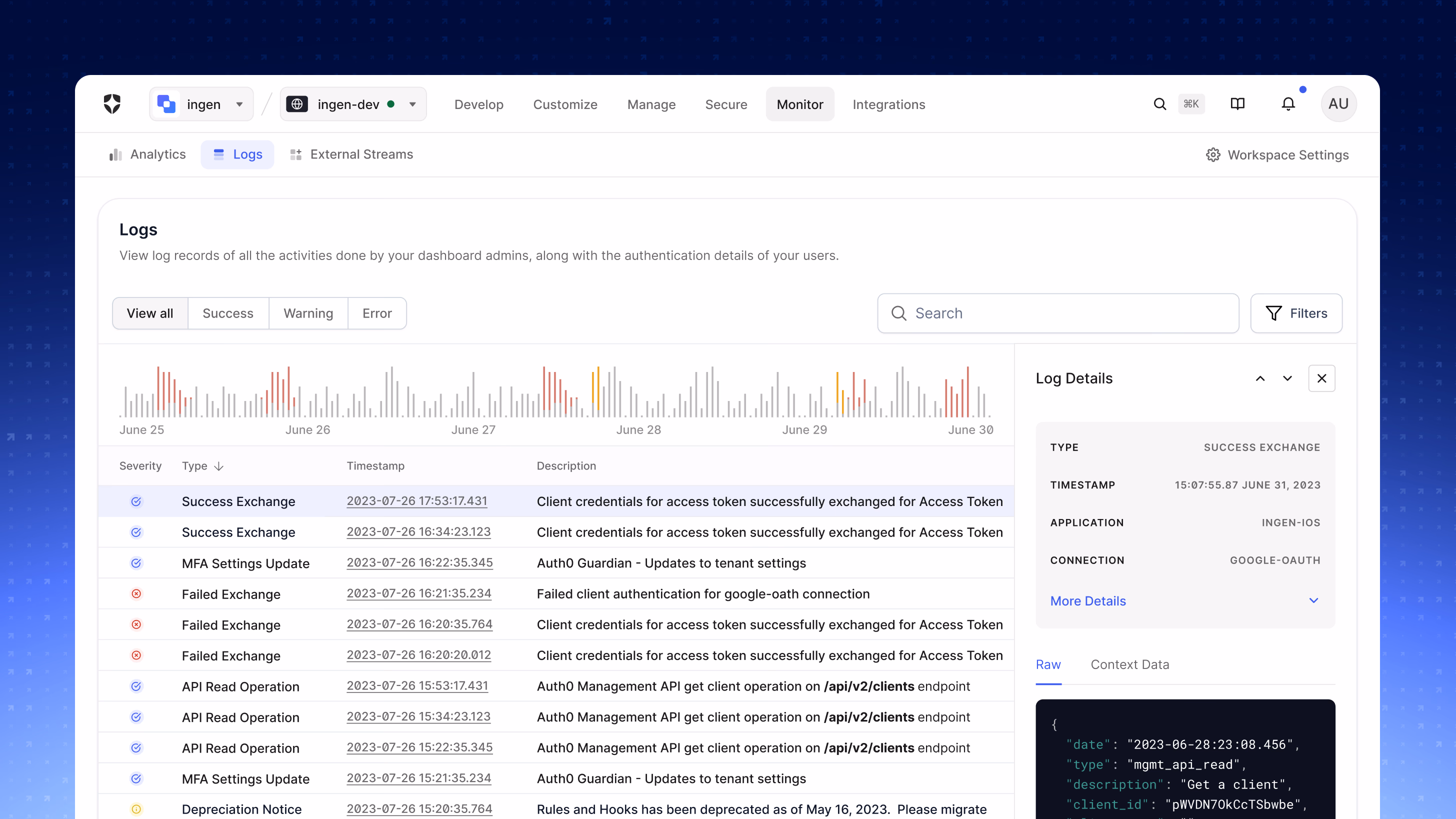This screenshot has height=819, width=1456.
Task: Click June 29 on the chart timeline
Action: pyautogui.click(x=804, y=429)
